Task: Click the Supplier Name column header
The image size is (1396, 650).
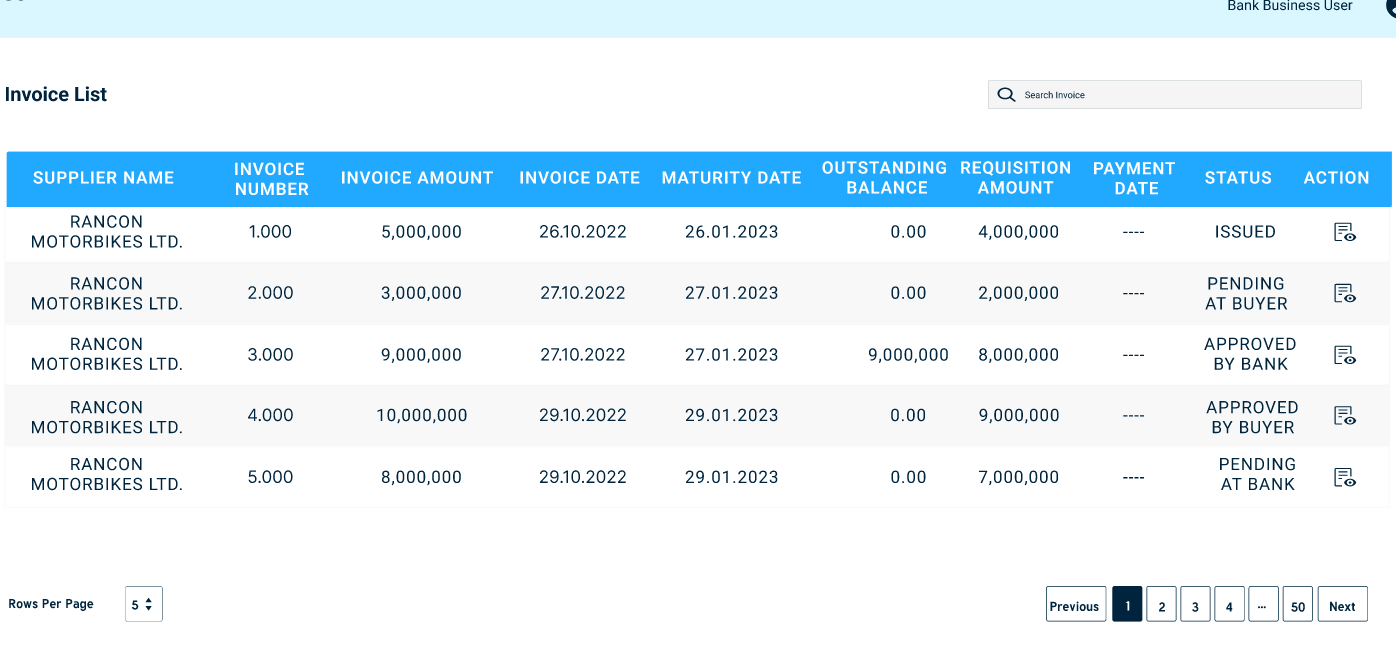Action: click(x=104, y=178)
